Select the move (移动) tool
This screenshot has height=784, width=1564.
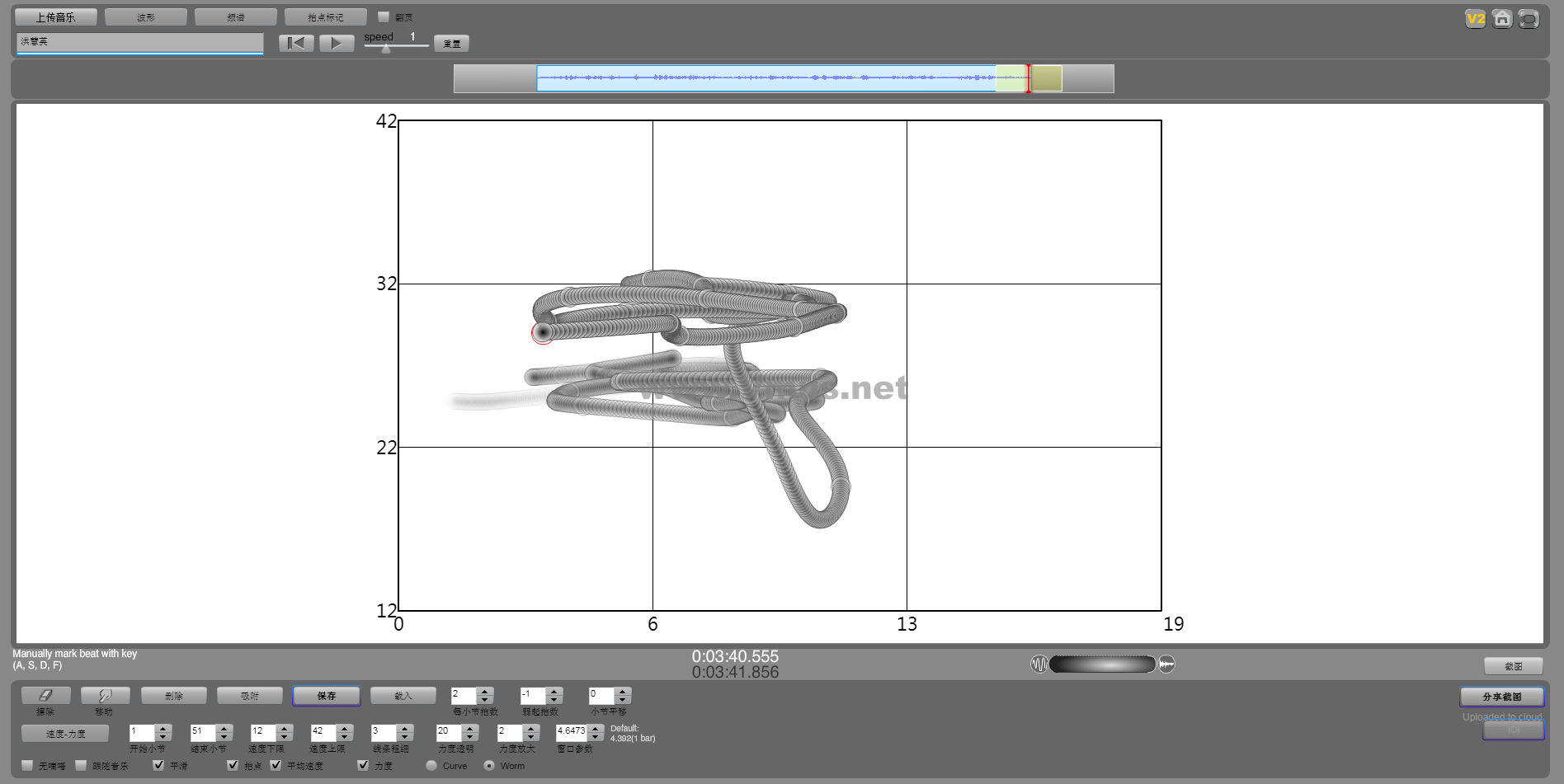click(105, 696)
